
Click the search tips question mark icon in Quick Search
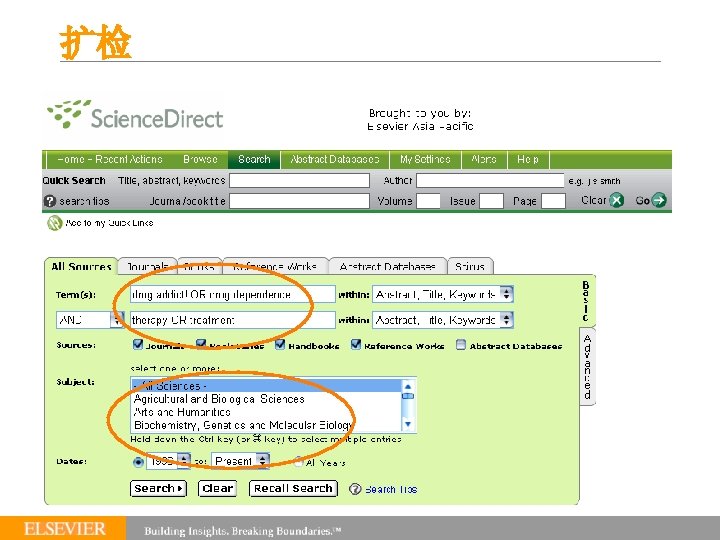pyautogui.click(x=49, y=201)
